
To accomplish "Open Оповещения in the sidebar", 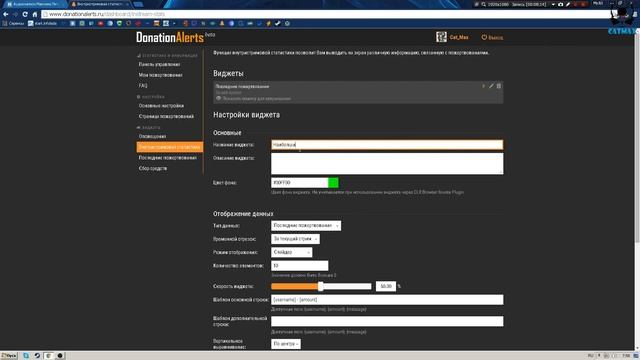I will (x=152, y=136).
